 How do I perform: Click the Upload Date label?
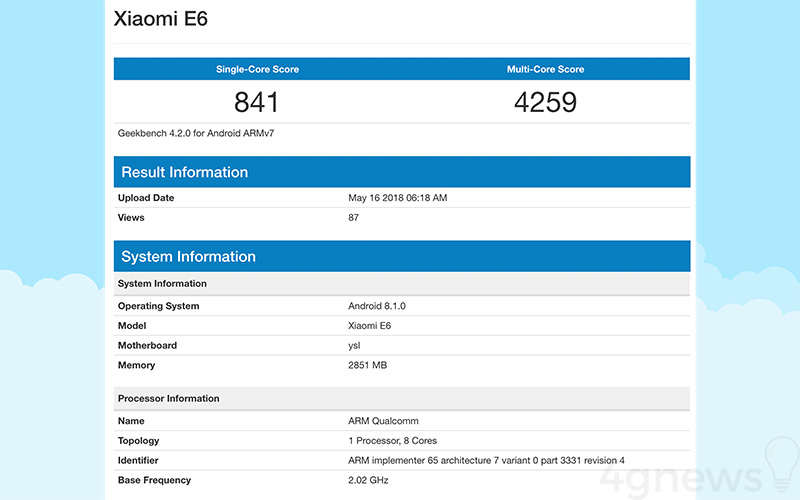[146, 197]
